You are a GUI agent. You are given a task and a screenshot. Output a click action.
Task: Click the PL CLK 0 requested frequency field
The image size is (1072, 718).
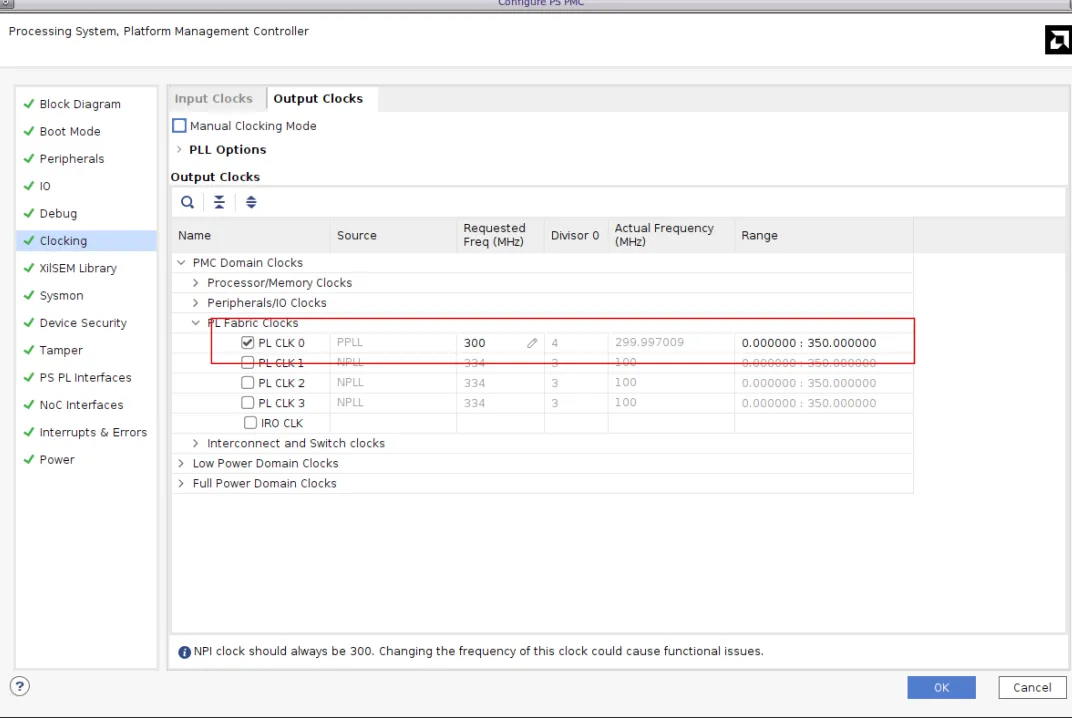coord(500,343)
